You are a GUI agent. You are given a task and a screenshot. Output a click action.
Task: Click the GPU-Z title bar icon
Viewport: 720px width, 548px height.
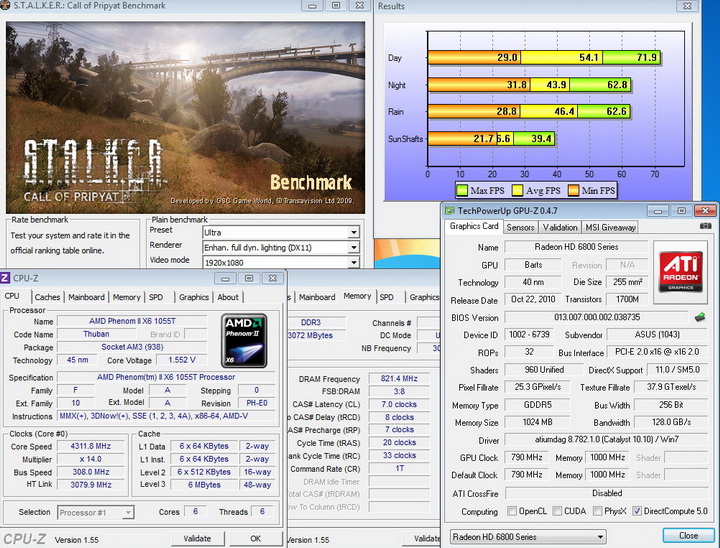[450, 211]
